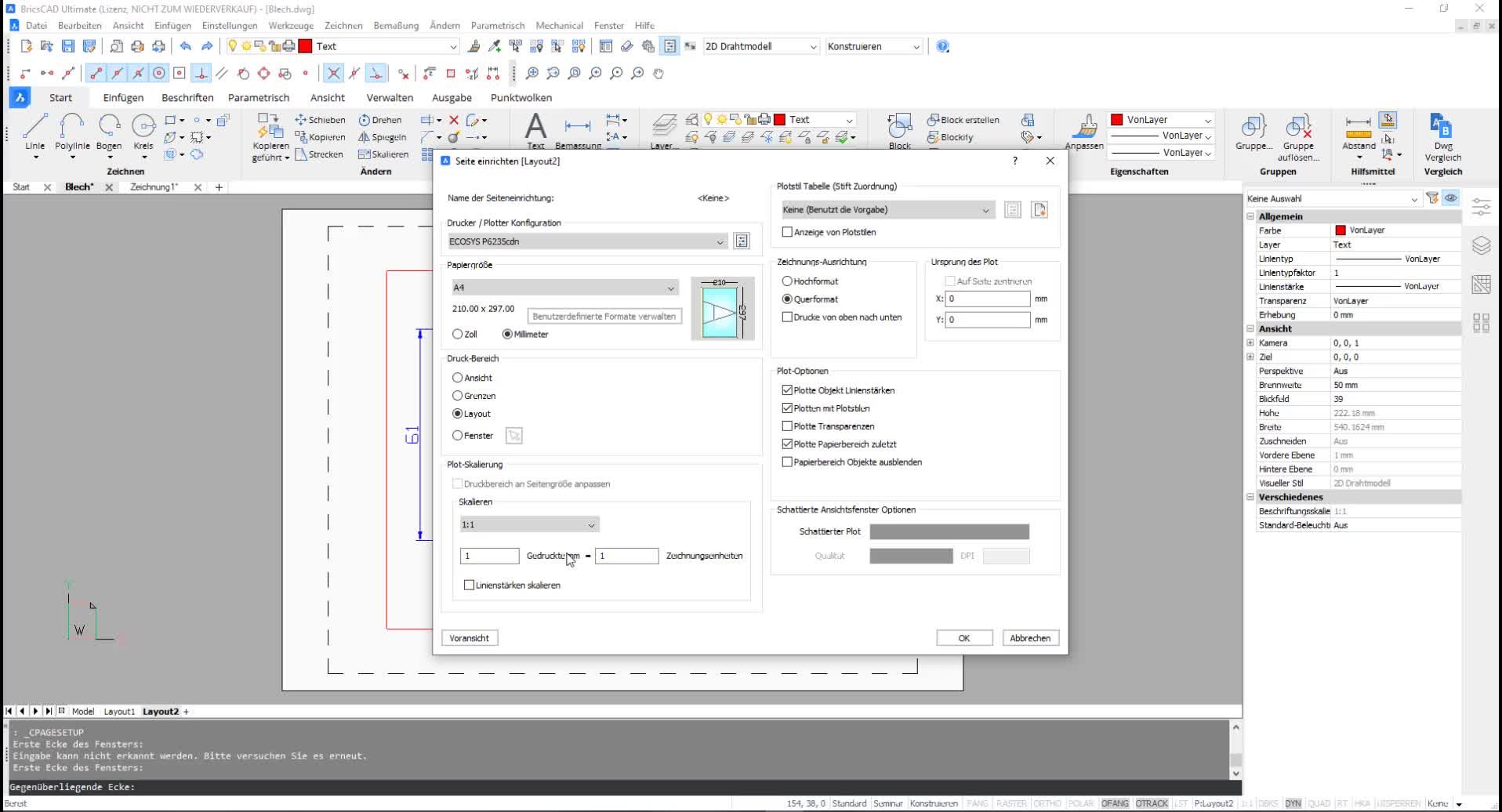Image resolution: width=1502 pixels, height=812 pixels.
Task: Switch to the Layout1 tab
Action: pos(119,712)
